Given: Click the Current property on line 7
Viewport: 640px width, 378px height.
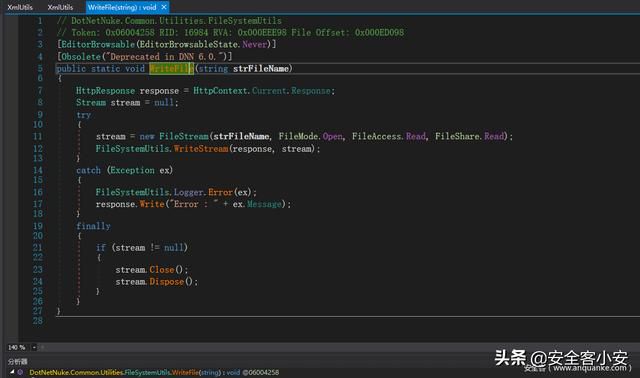Looking at the screenshot, I should click(270, 91).
